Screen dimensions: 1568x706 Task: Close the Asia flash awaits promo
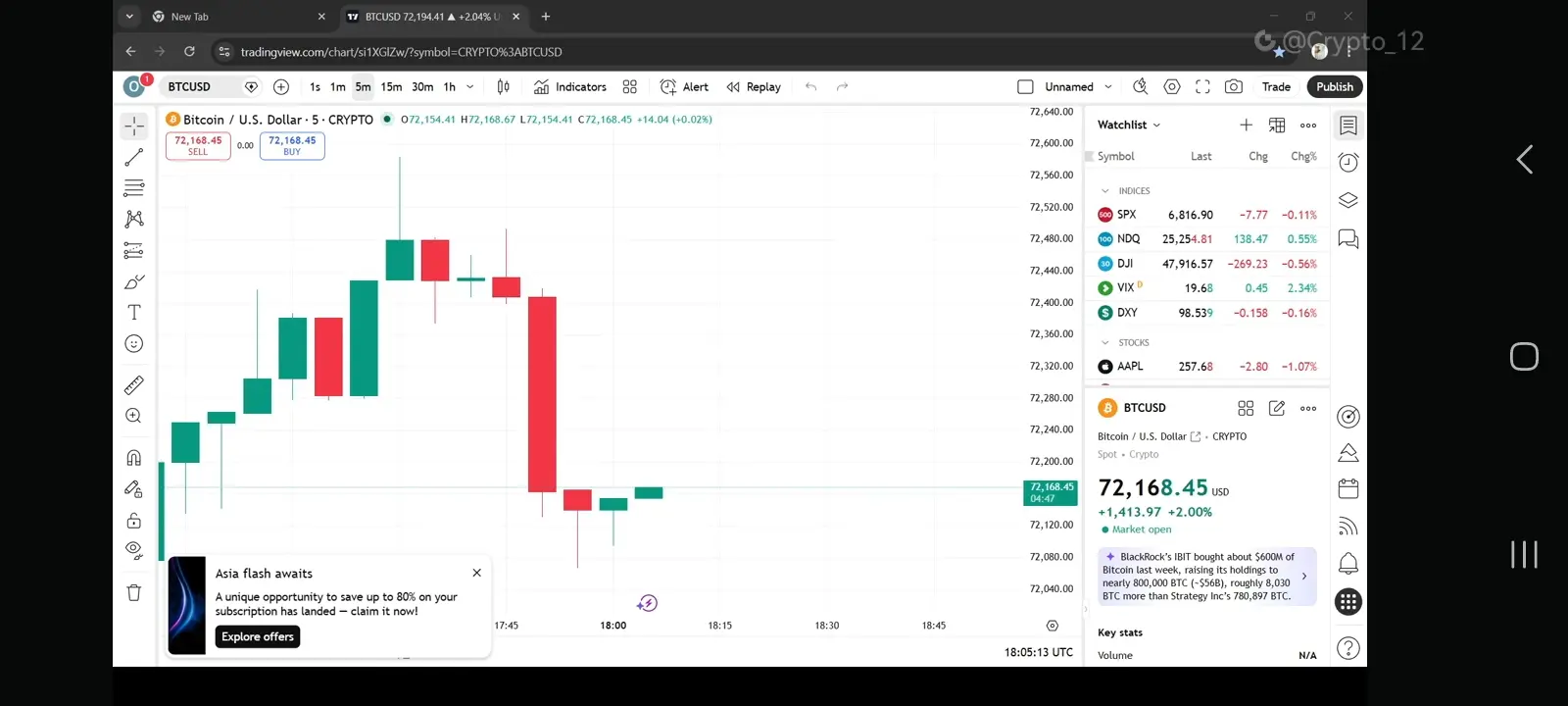click(476, 573)
